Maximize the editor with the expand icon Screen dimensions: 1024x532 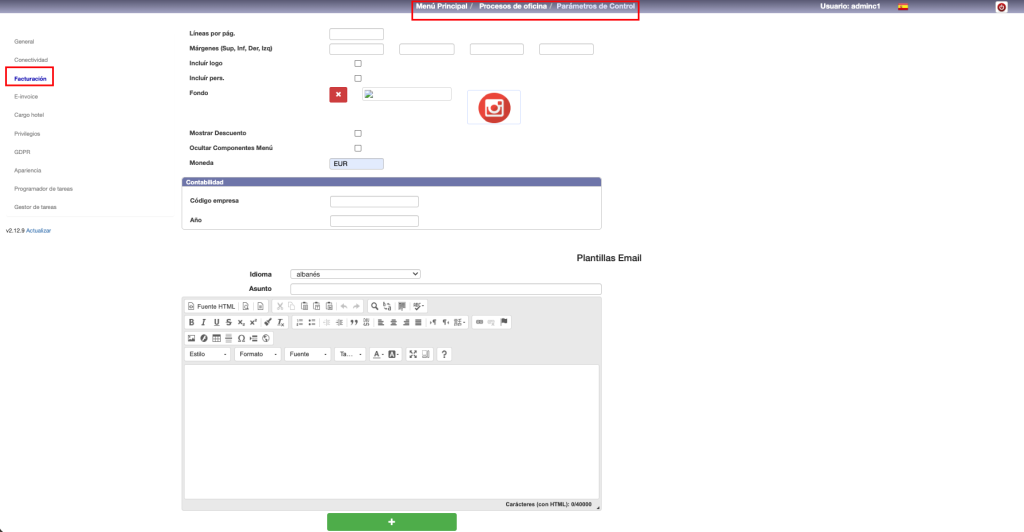(x=413, y=354)
